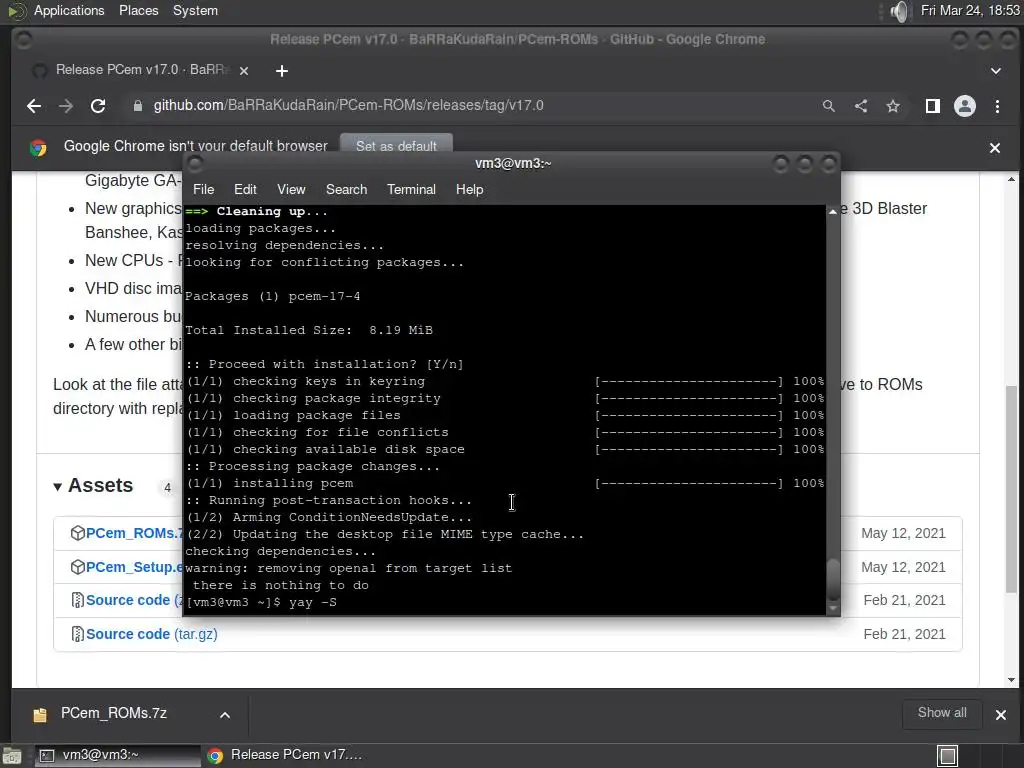Image resolution: width=1024 pixels, height=768 pixels.
Task: Open the clock showing Fri Mar 24
Action: click(970, 10)
